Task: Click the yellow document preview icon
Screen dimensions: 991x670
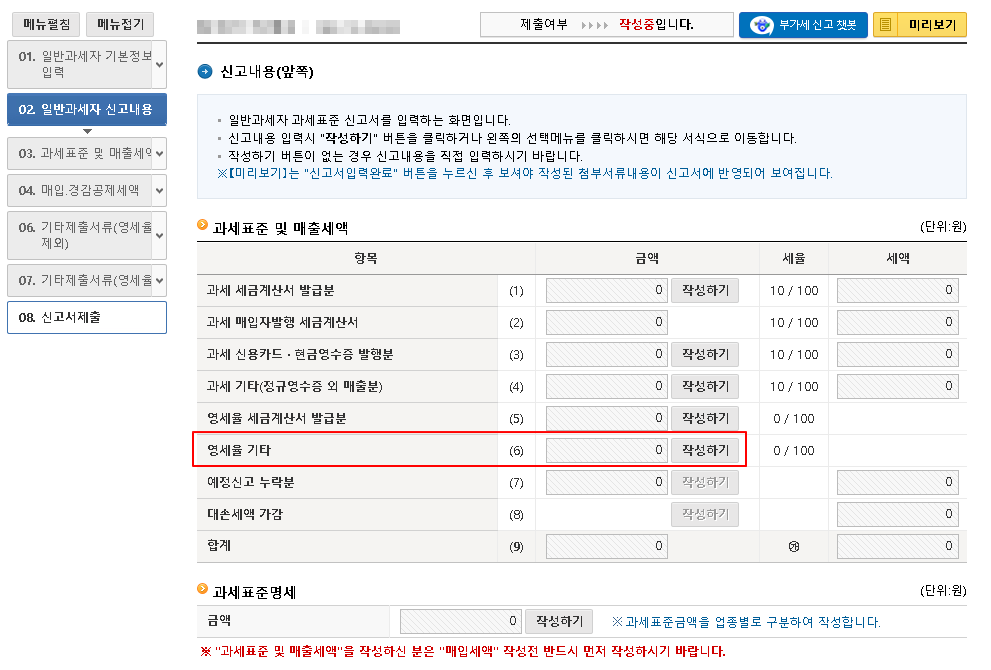Action: 885,25
